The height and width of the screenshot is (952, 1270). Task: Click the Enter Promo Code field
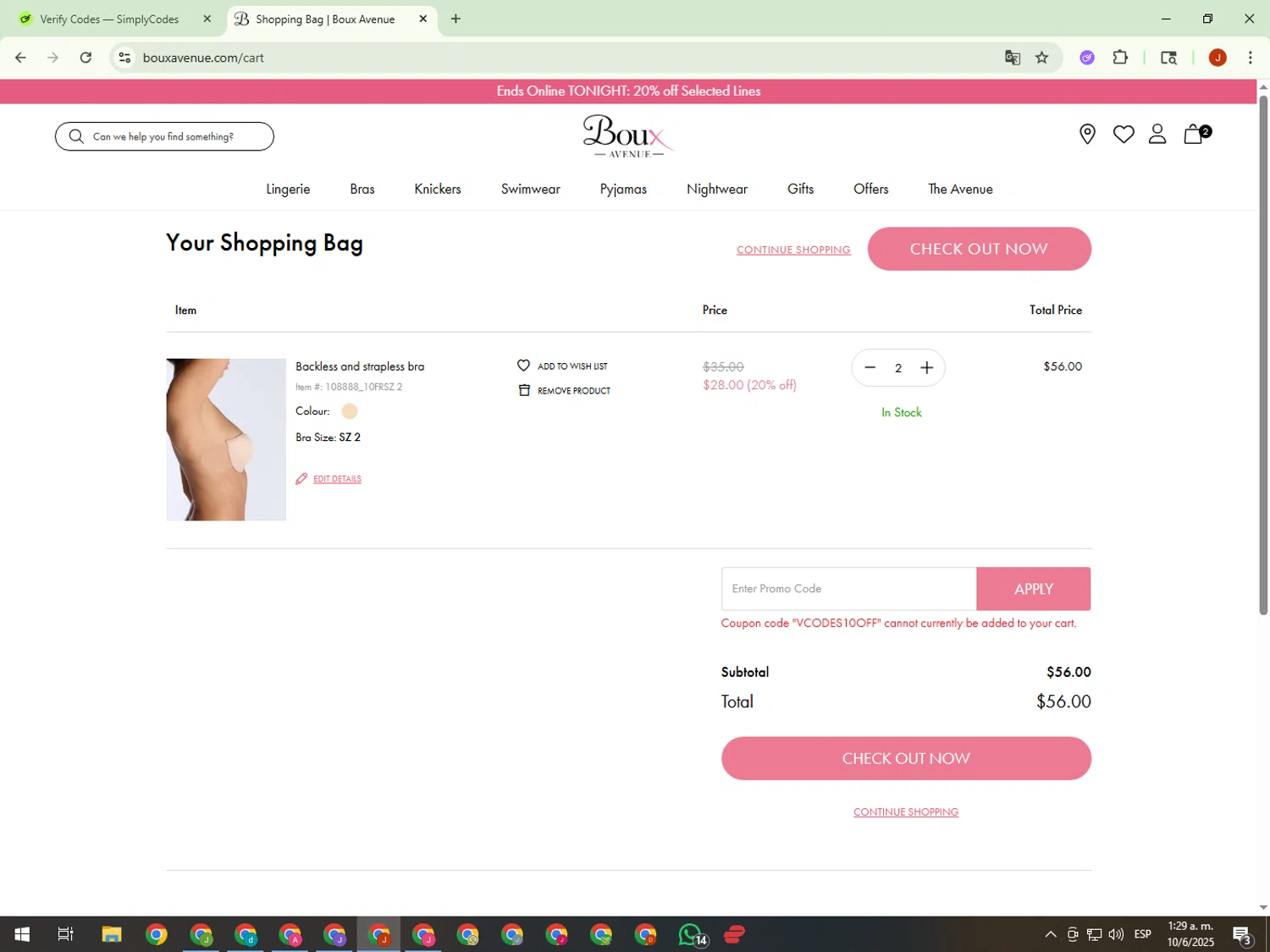click(848, 588)
